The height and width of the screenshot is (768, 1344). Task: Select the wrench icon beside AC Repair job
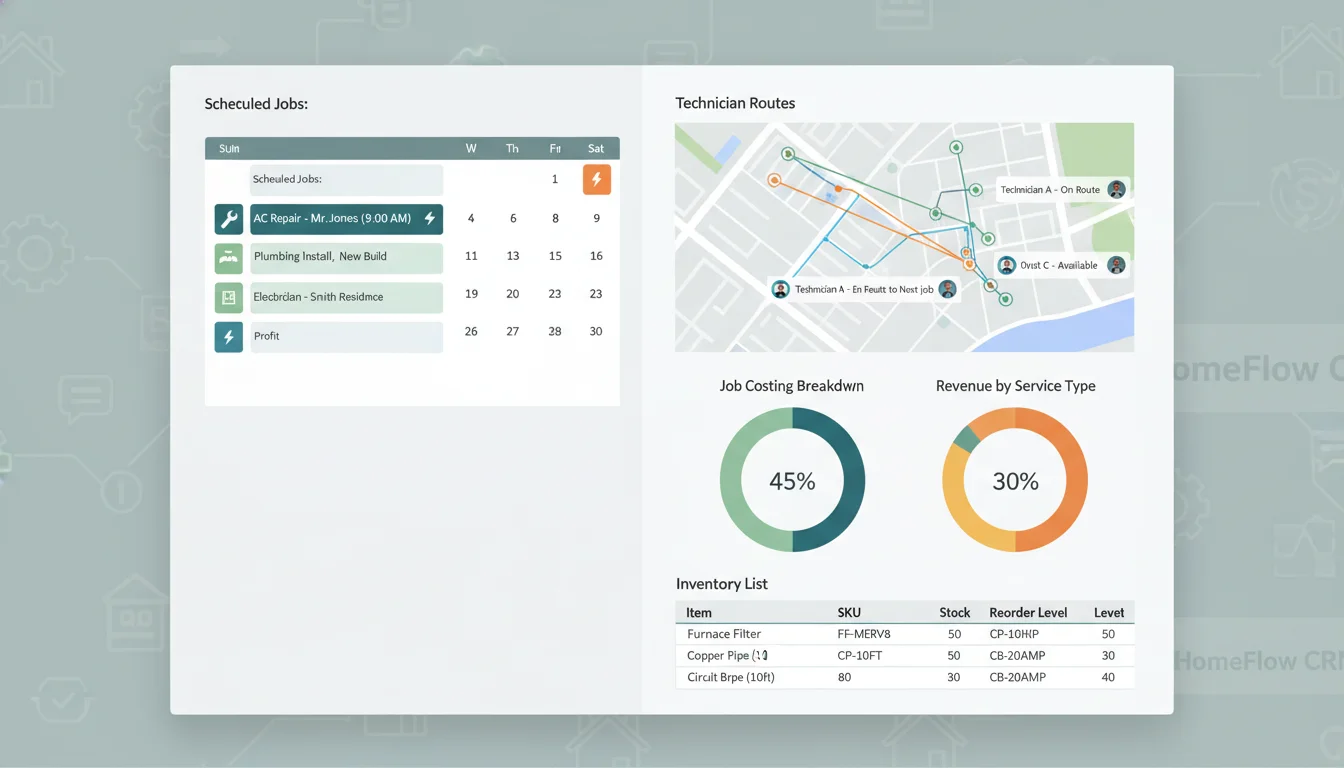[x=228, y=218]
